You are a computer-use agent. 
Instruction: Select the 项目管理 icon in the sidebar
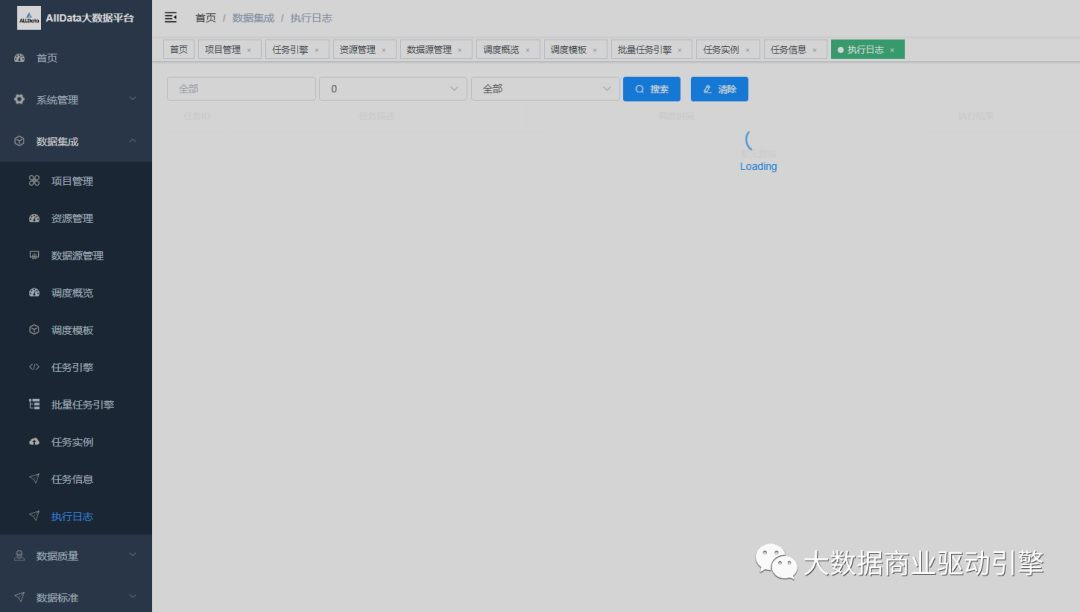[35, 181]
